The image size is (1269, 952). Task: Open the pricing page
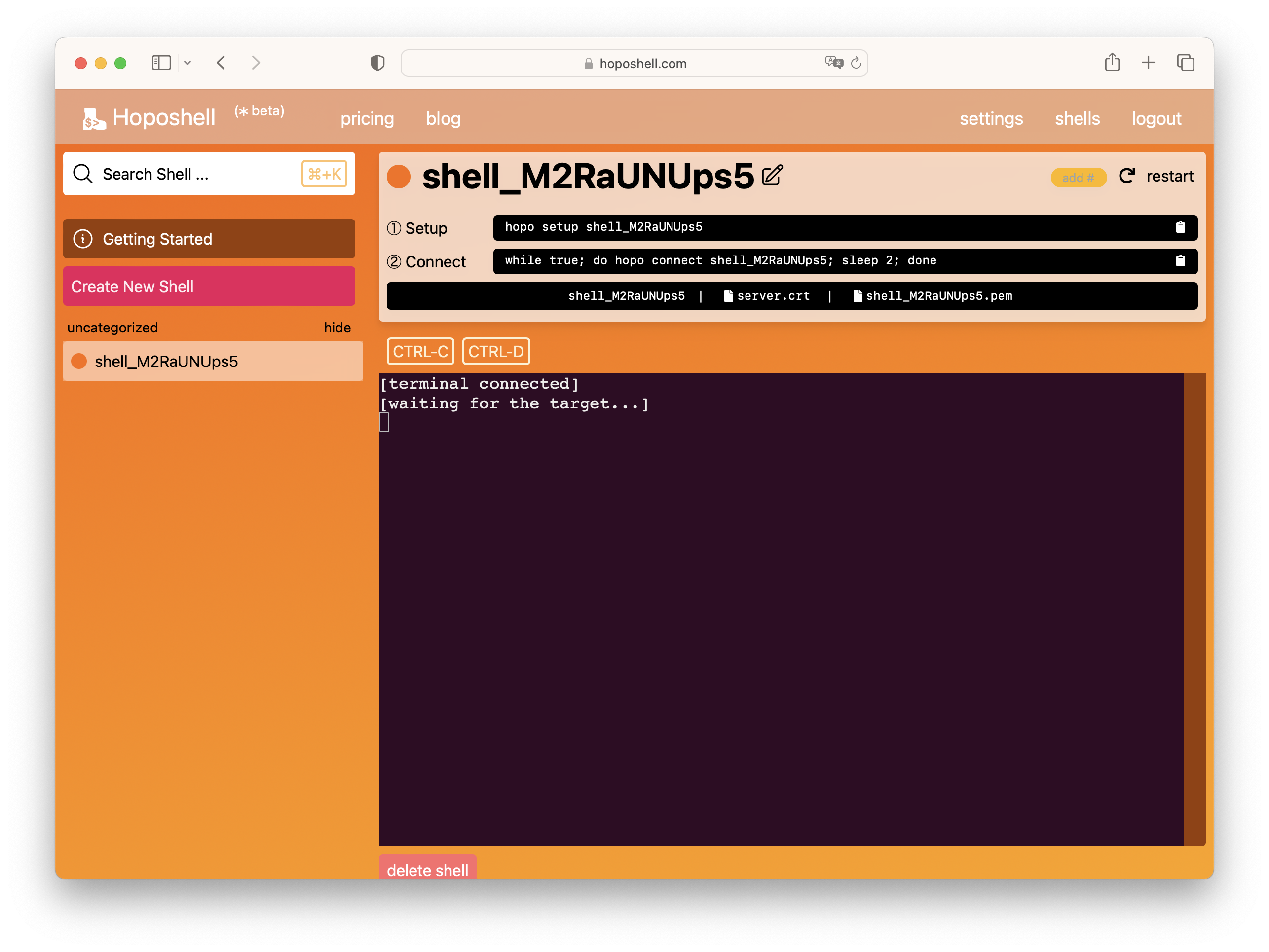[367, 119]
